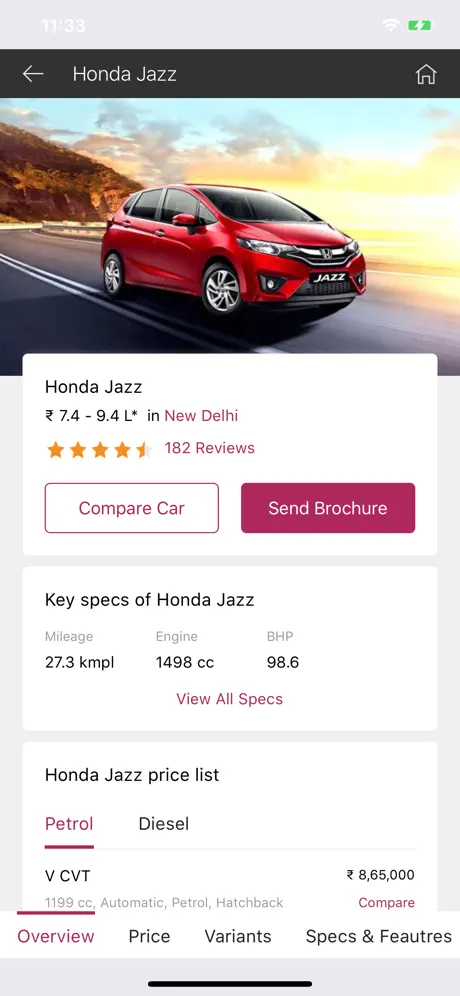Open the 182 Reviews link
This screenshot has height=996, width=460.
210,448
